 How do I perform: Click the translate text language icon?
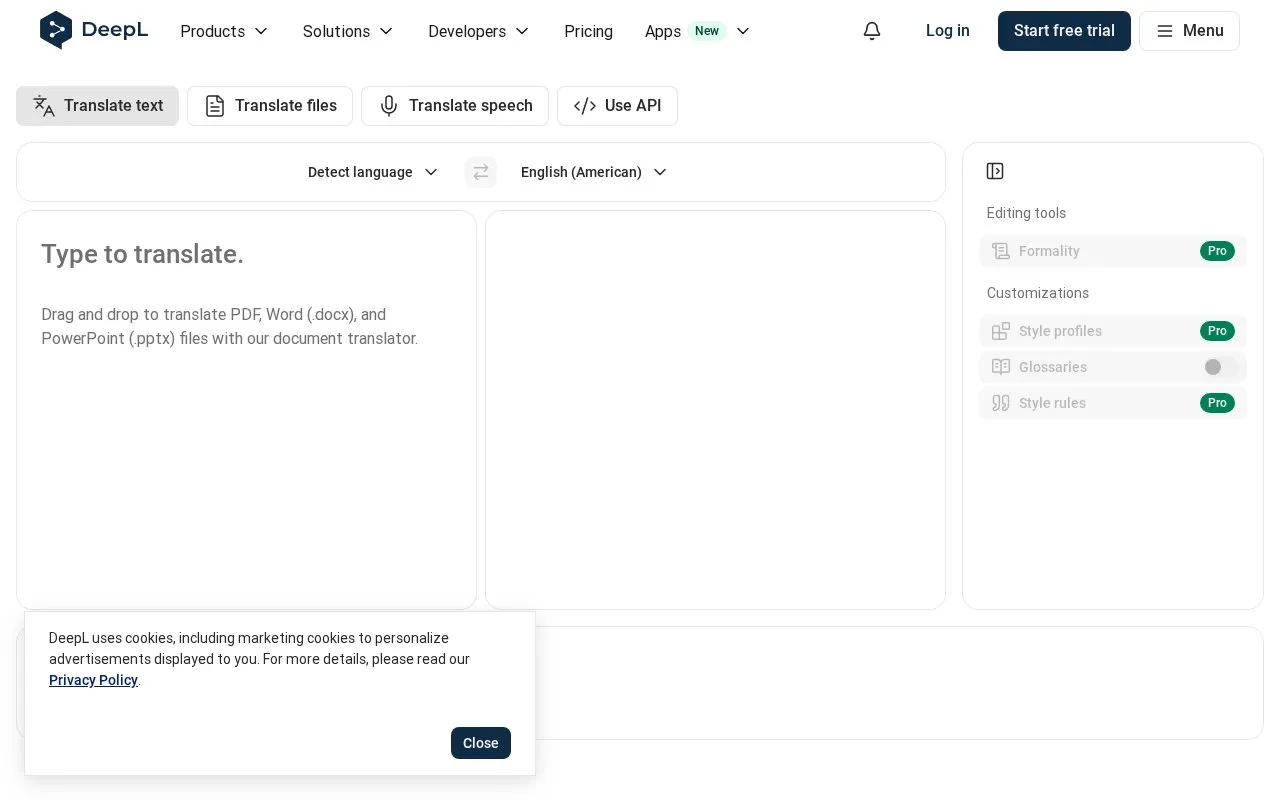[44, 106]
